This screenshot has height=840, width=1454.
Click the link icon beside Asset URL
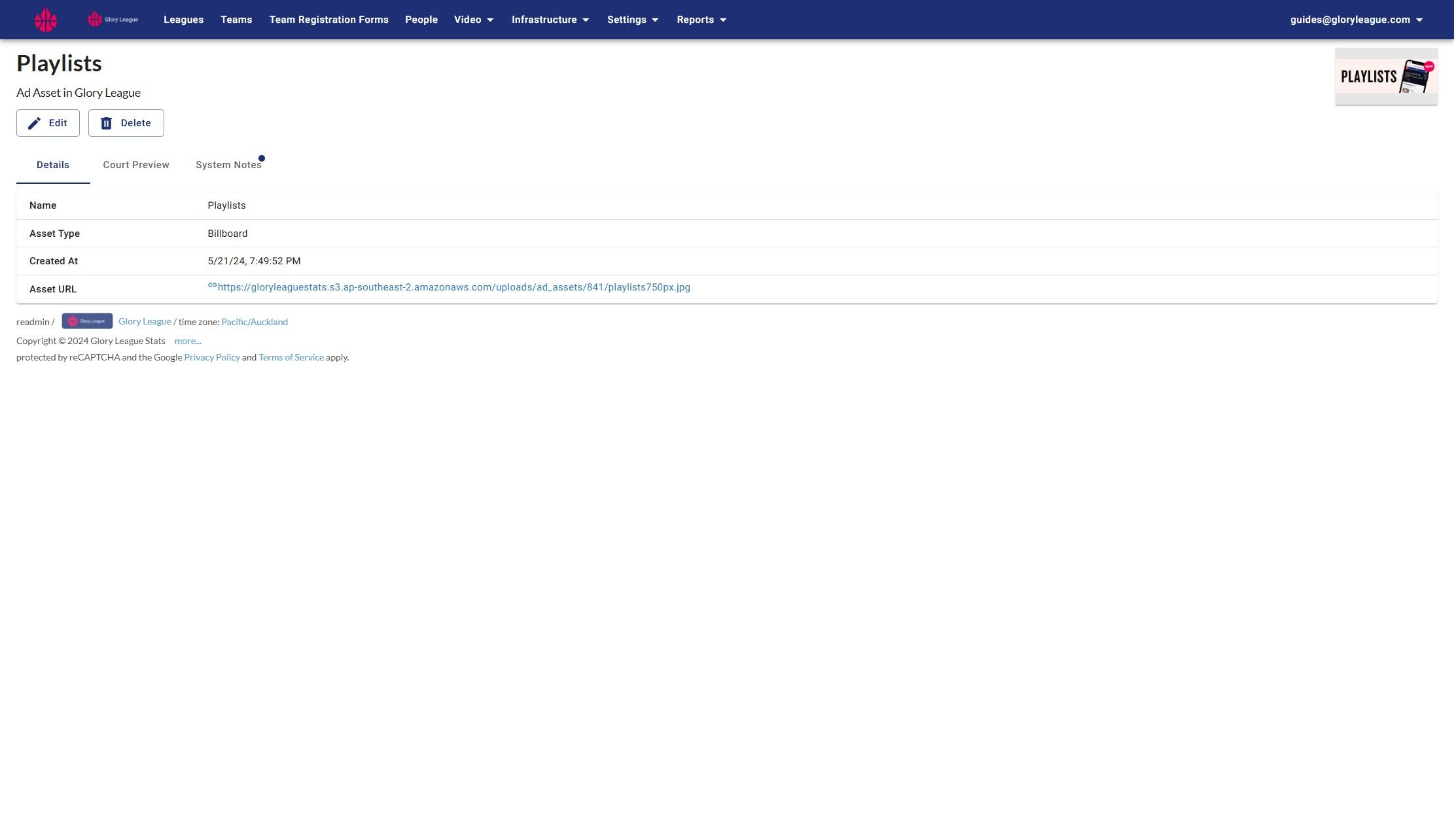pyautogui.click(x=212, y=286)
